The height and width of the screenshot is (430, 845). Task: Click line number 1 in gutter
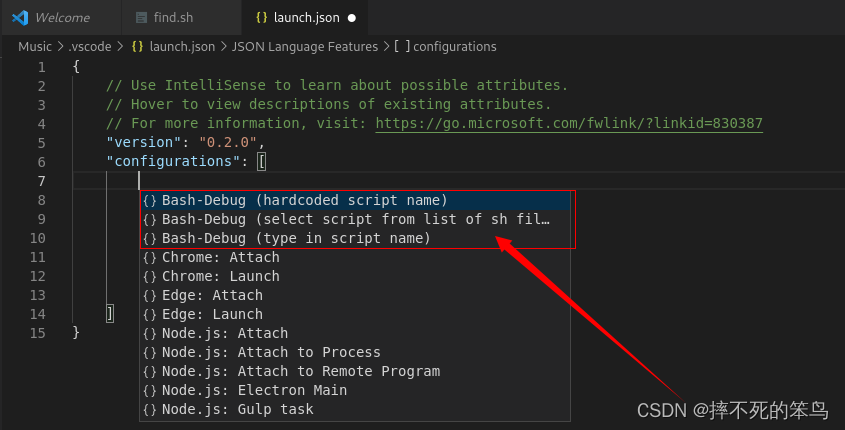(41, 67)
